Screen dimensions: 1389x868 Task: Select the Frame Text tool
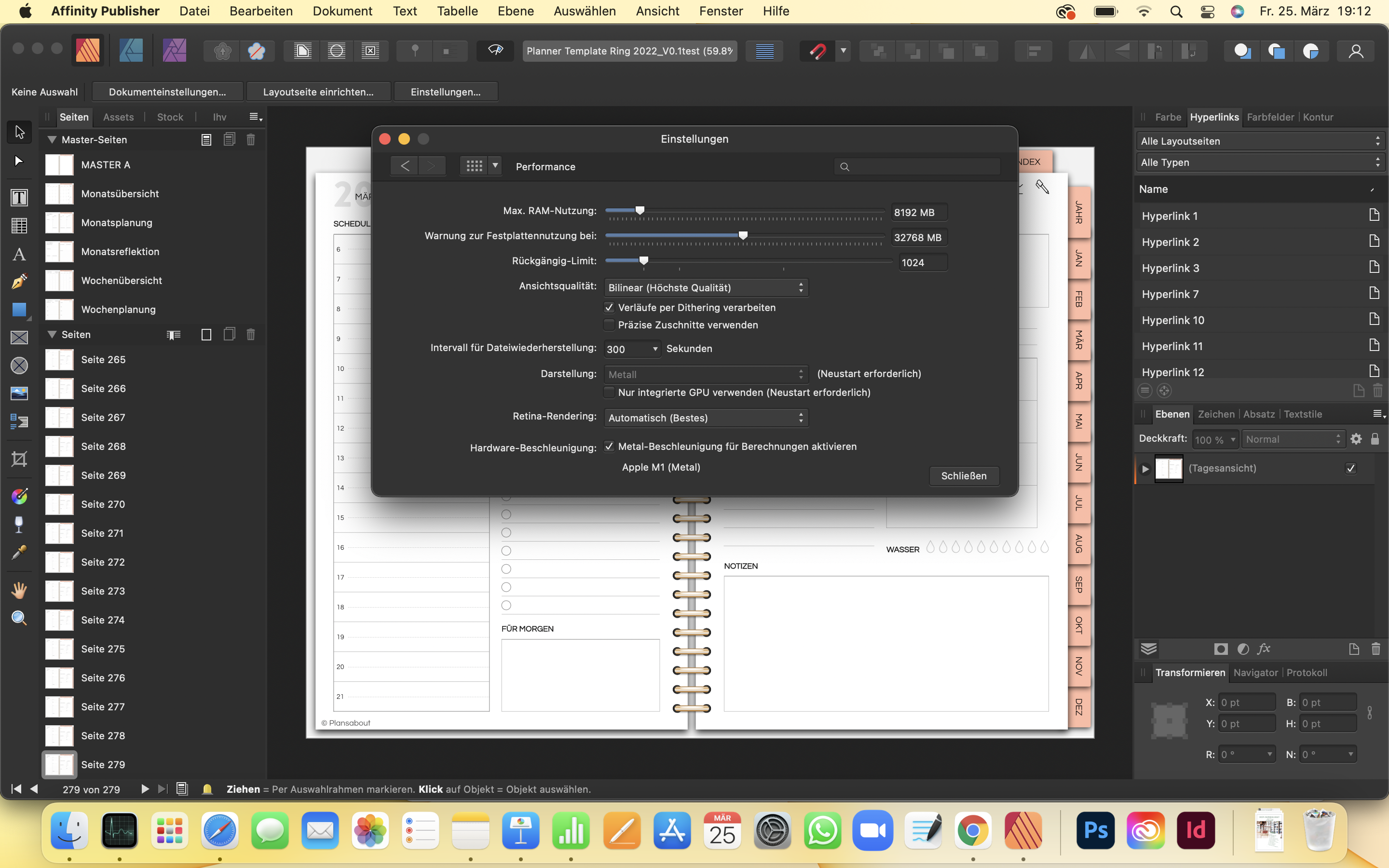point(19,198)
